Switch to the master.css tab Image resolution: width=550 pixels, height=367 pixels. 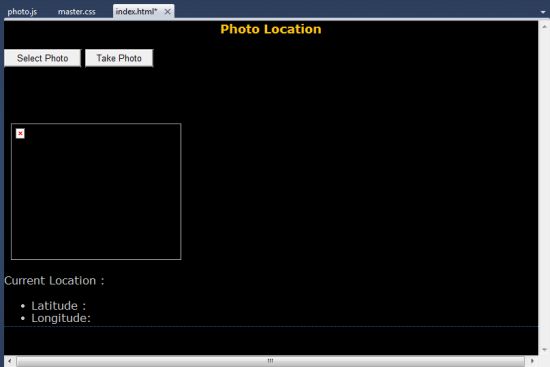[76, 12]
